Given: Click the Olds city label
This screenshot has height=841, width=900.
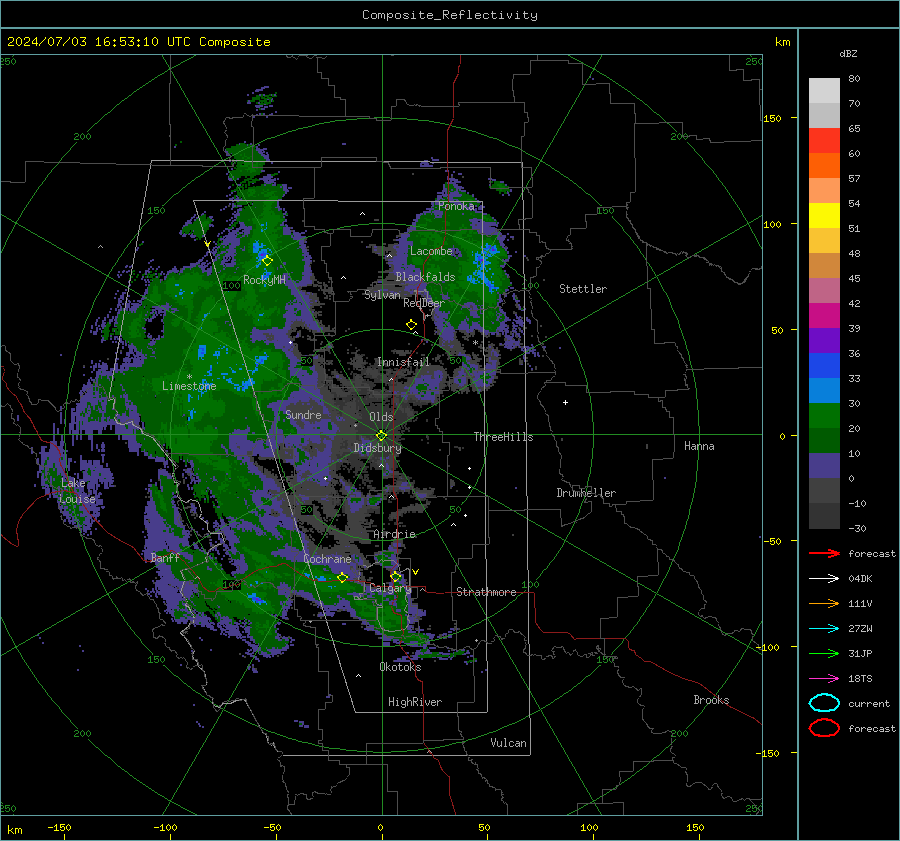Looking at the screenshot, I should pos(381,417).
